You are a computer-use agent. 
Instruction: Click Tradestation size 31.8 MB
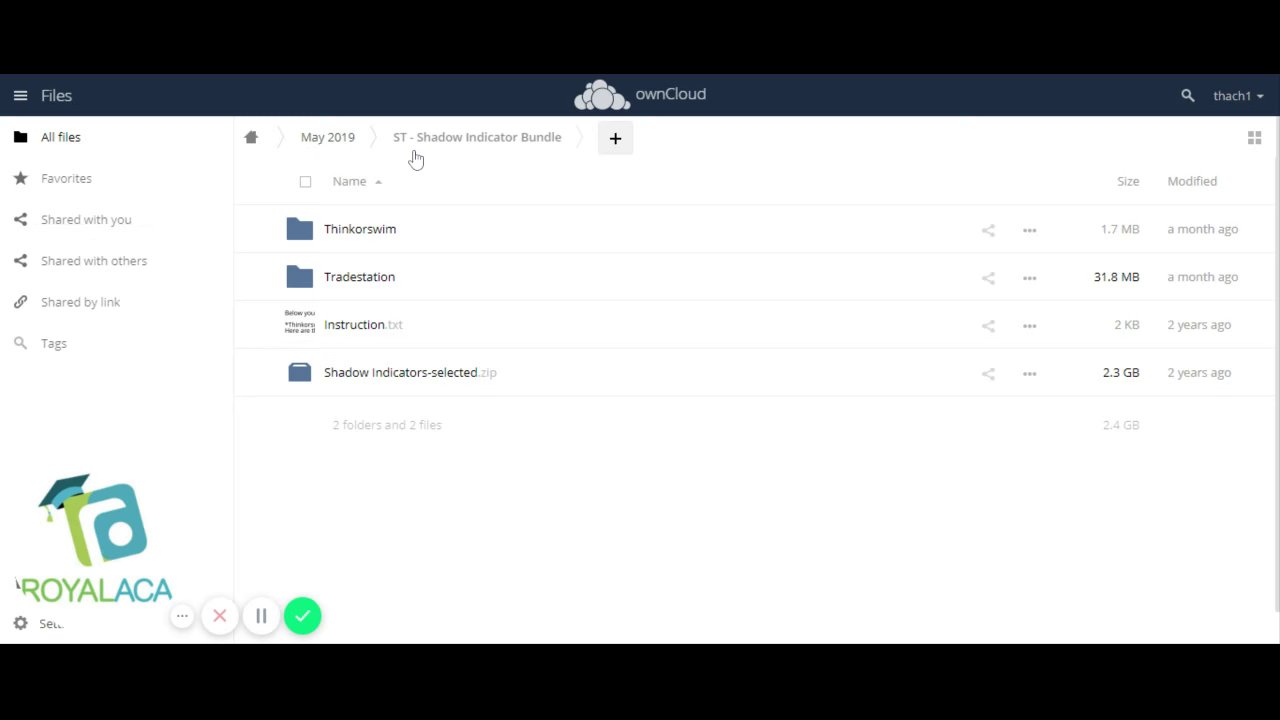(1116, 277)
